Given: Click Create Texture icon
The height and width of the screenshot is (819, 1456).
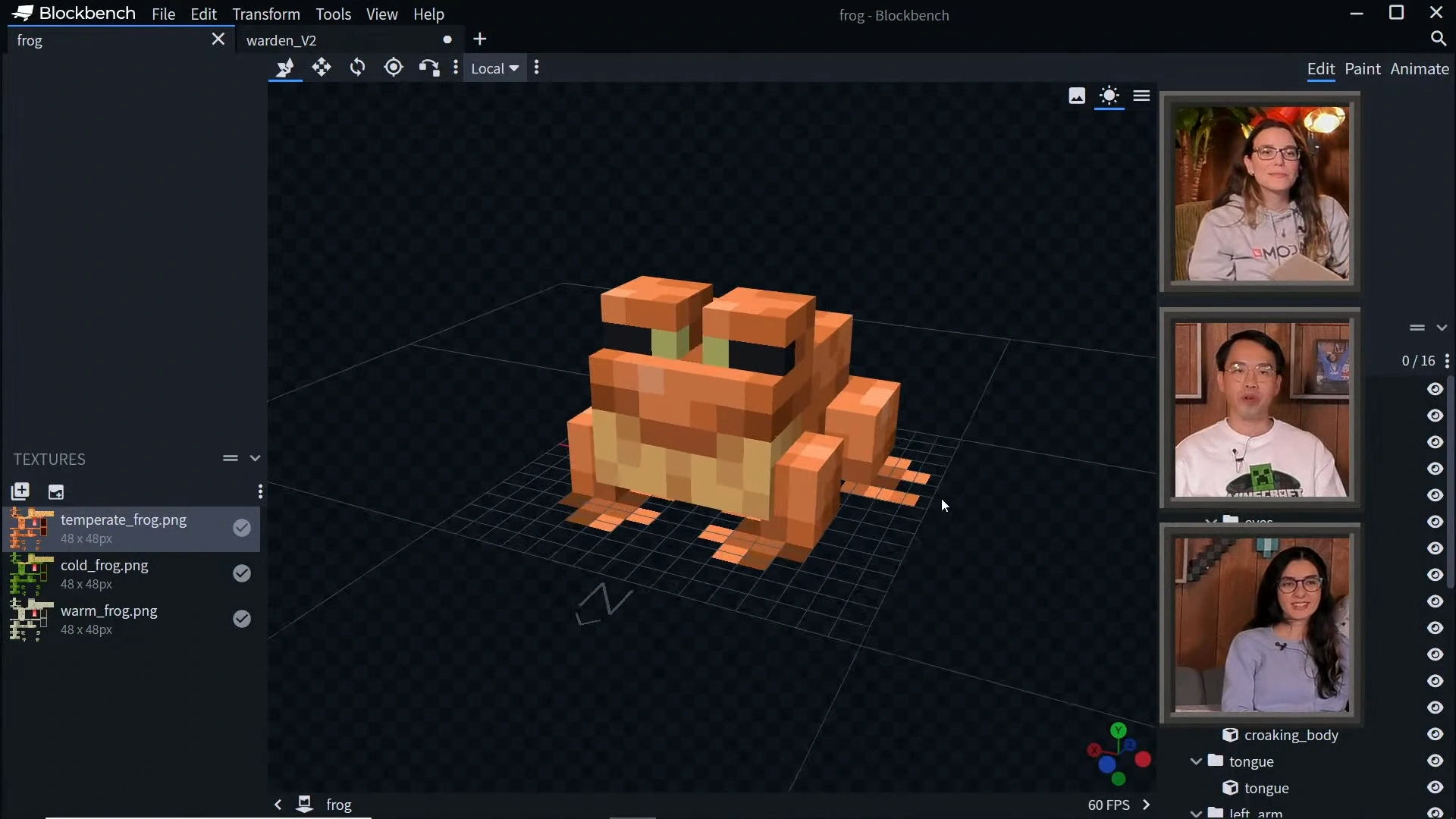Looking at the screenshot, I should coord(56,491).
